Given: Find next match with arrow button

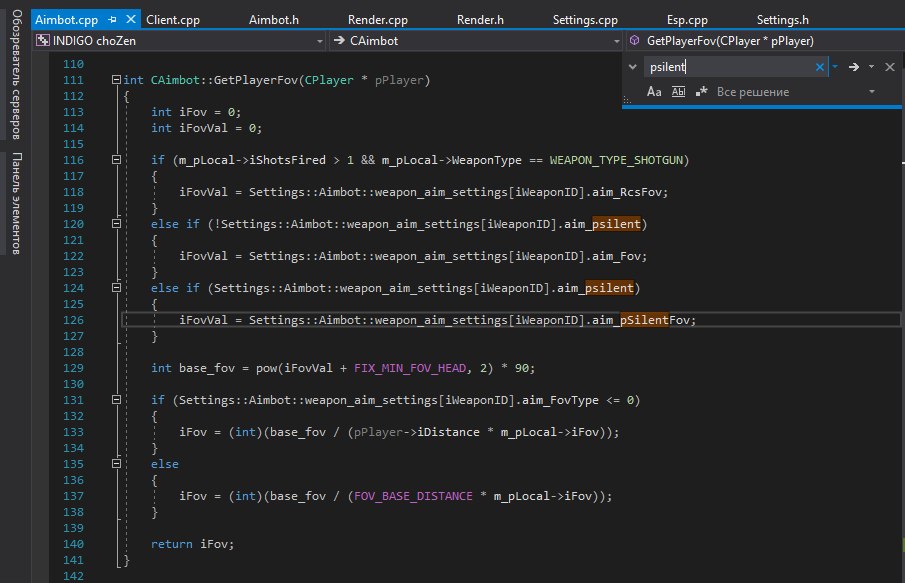Looking at the screenshot, I should [854, 67].
